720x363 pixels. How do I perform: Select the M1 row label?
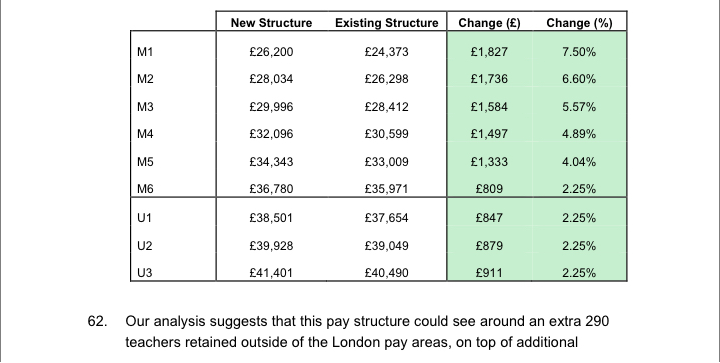pos(145,52)
